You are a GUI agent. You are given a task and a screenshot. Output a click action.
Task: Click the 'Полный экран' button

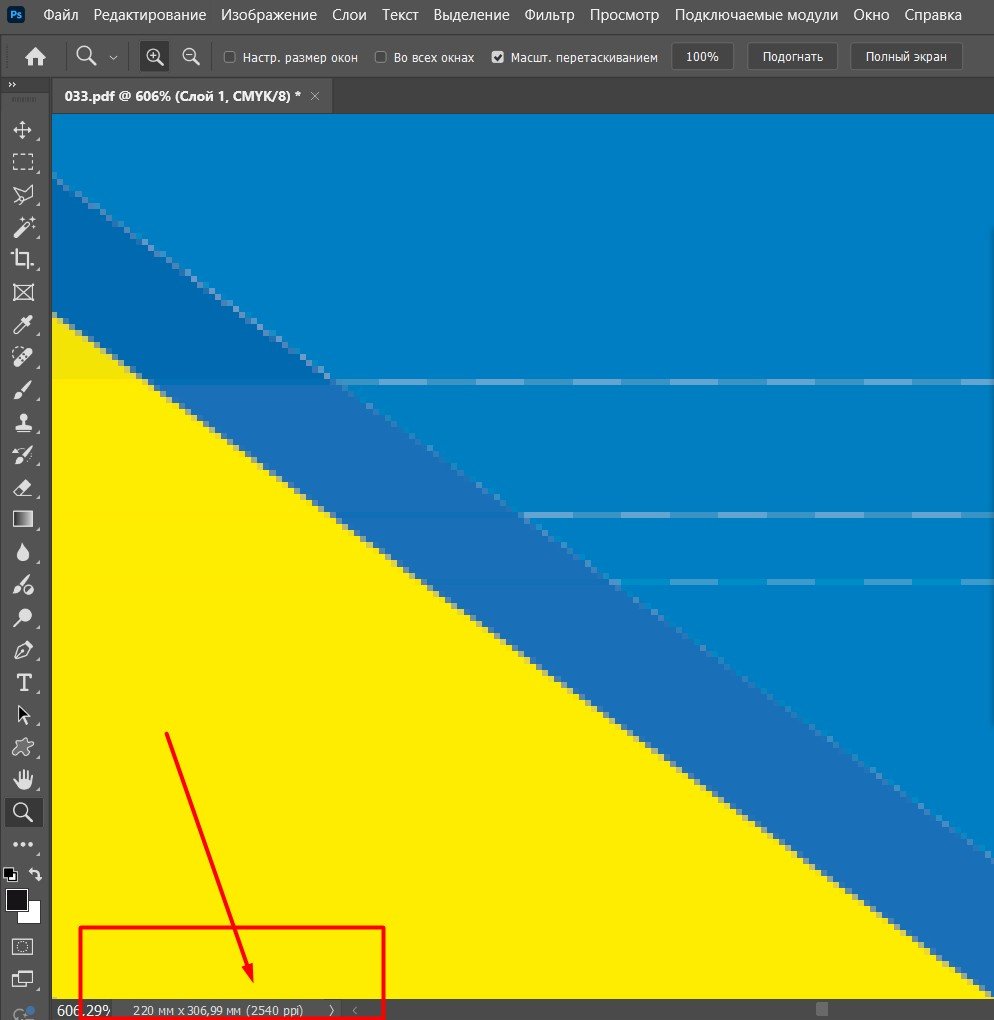pyautogui.click(x=906, y=57)
